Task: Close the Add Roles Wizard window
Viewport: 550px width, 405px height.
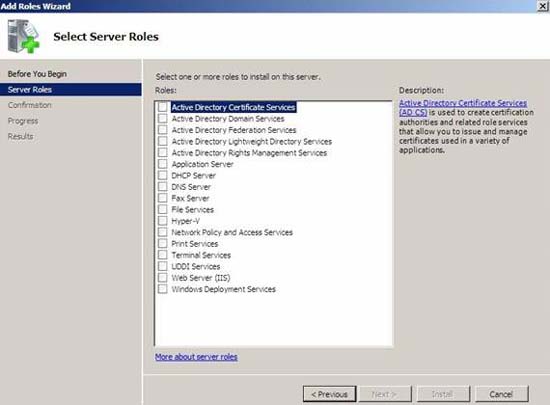Action: 543,6
